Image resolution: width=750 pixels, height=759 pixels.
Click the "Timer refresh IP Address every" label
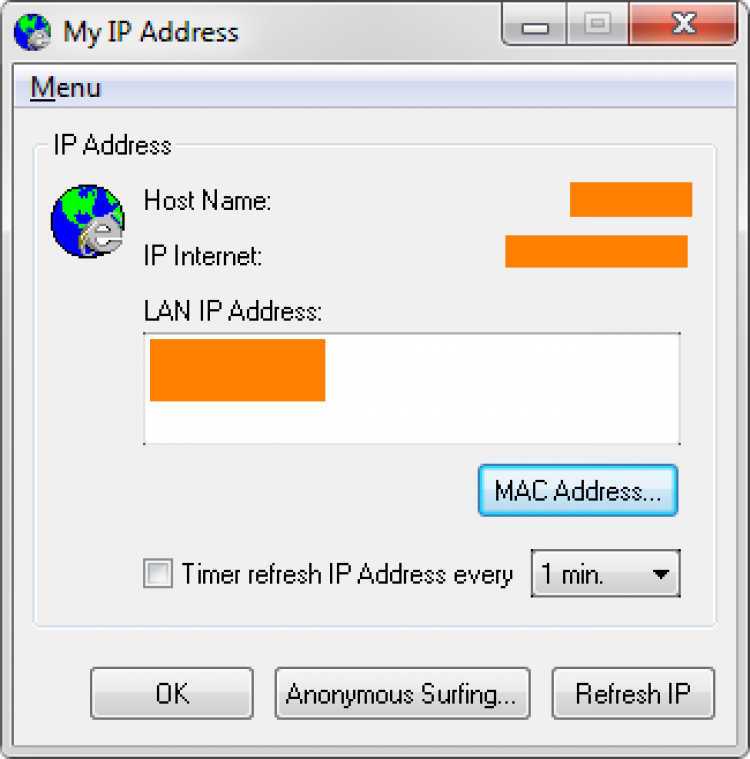(x=347, y=574)
